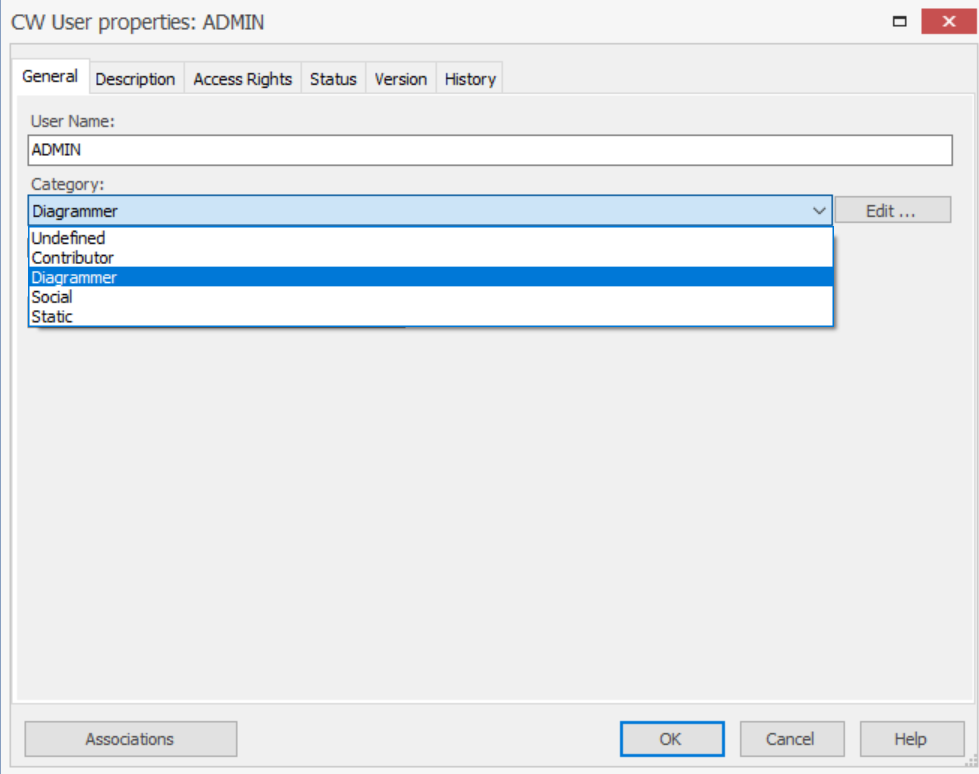Maximize the CW User properties window

(x=901, y=21)
